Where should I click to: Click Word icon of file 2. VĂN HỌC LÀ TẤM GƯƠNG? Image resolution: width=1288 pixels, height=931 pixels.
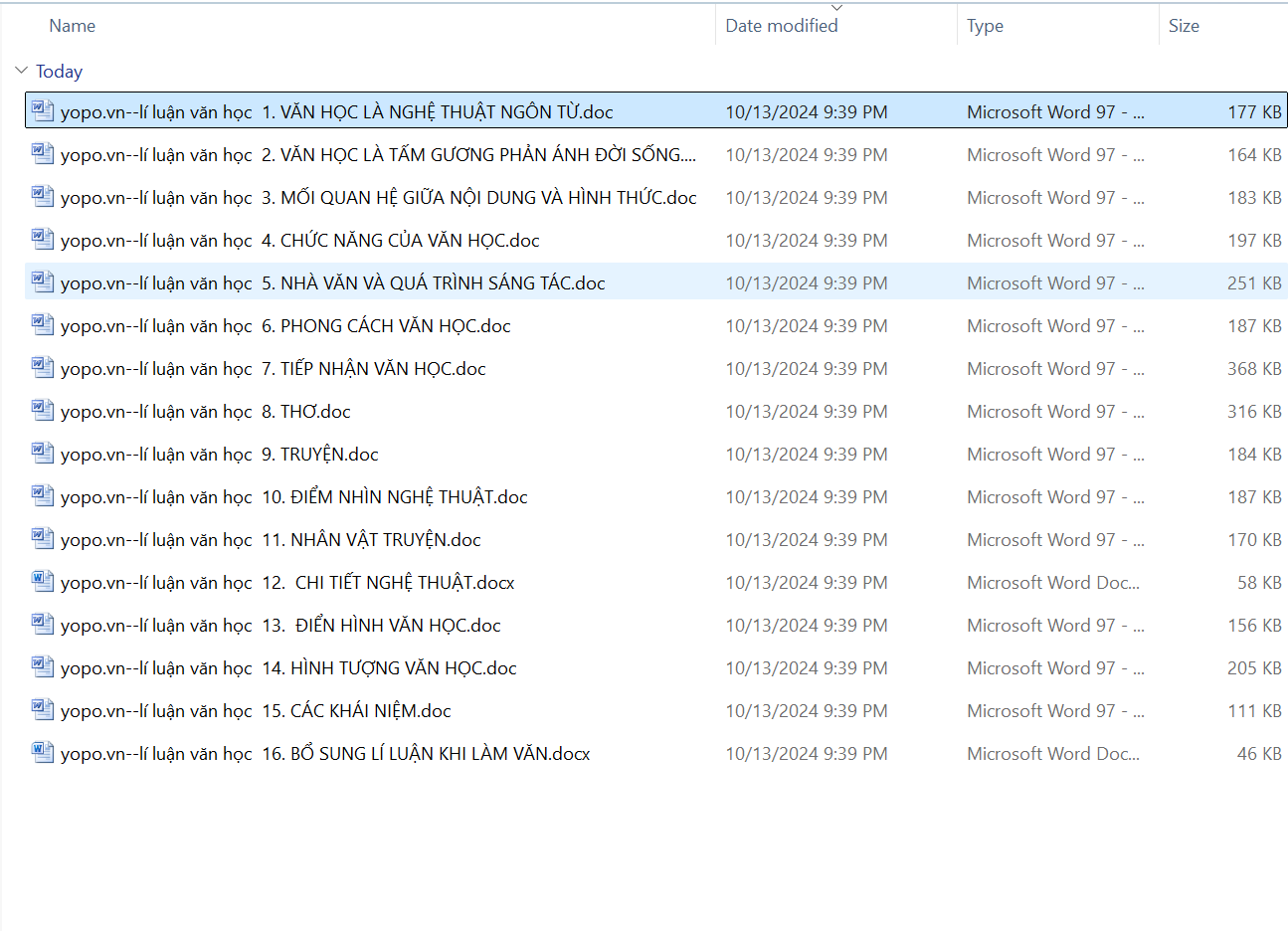point(42,153)
